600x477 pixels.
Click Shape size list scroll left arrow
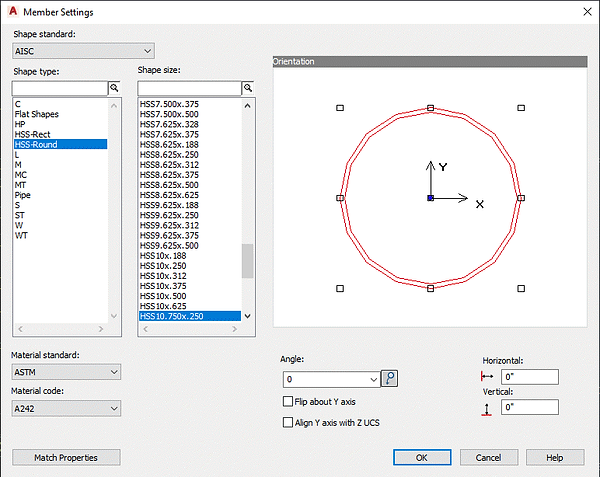point(145,329)
